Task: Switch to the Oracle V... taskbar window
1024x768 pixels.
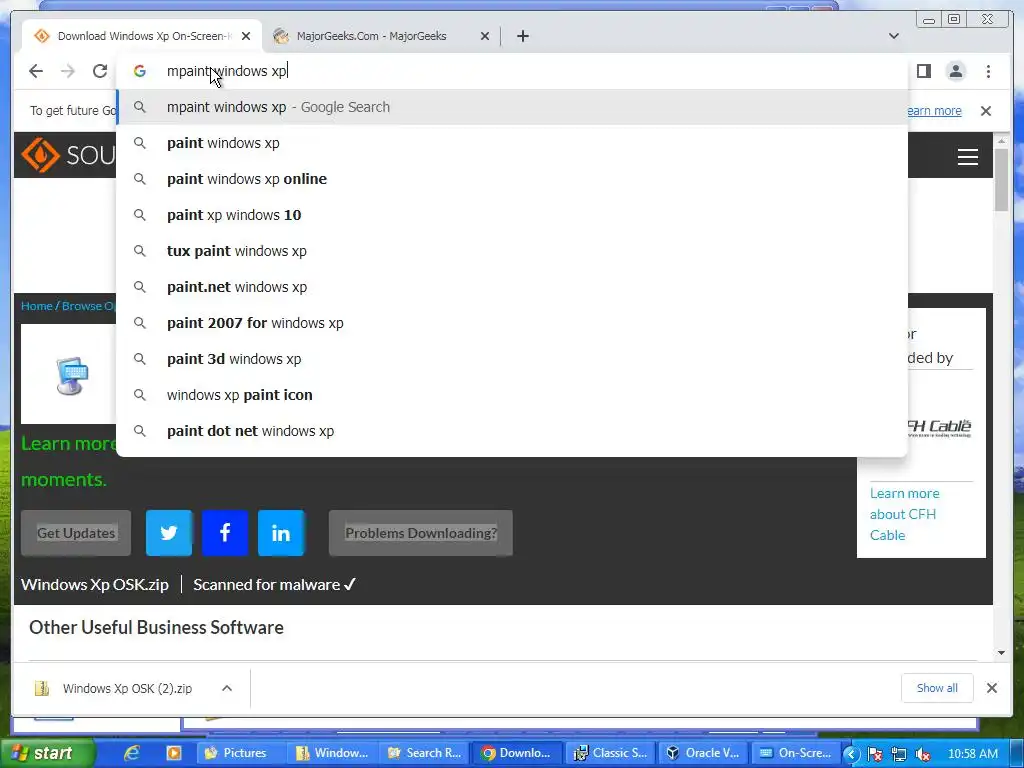Action: coord(703,753)
